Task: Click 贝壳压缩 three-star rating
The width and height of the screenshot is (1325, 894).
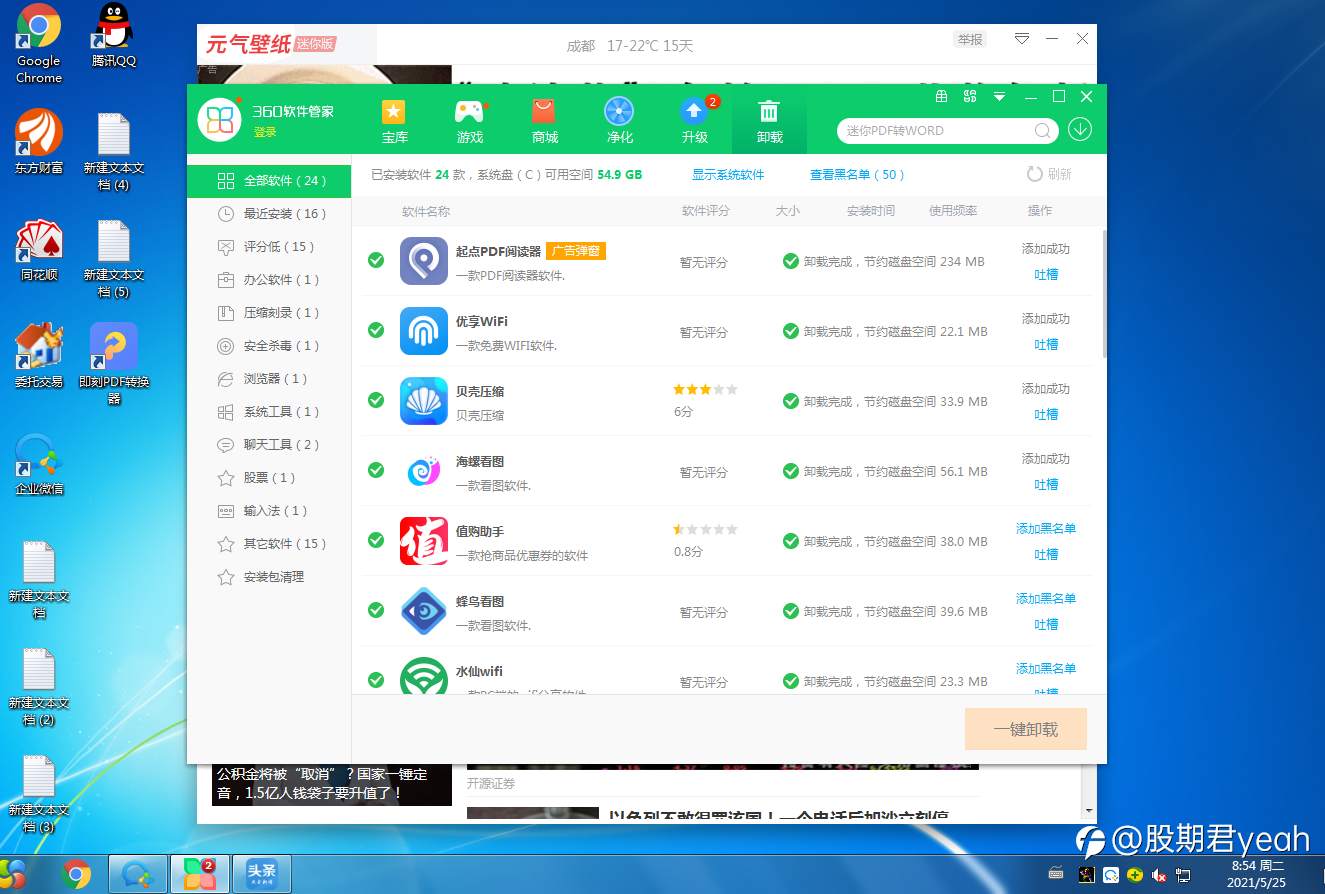Action: coord(705,390)
